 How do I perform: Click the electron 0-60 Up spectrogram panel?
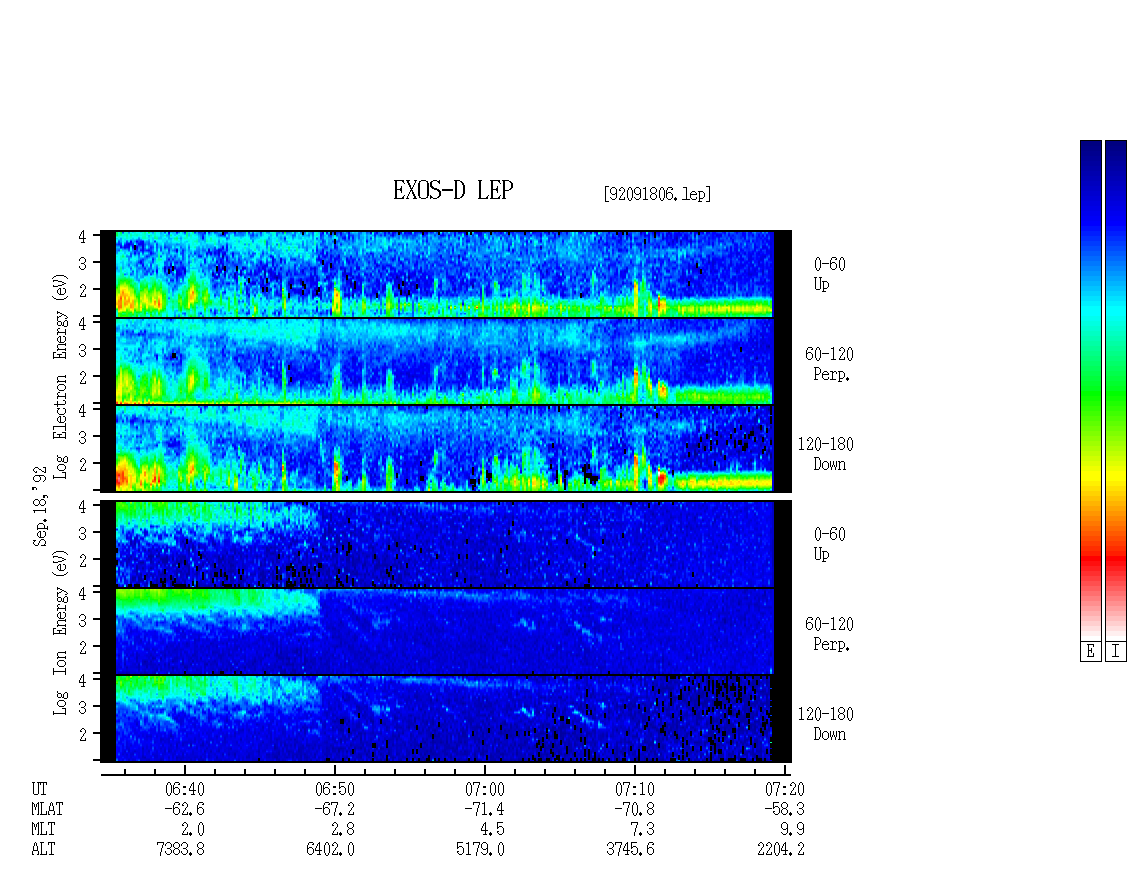(x=444, y=274)
